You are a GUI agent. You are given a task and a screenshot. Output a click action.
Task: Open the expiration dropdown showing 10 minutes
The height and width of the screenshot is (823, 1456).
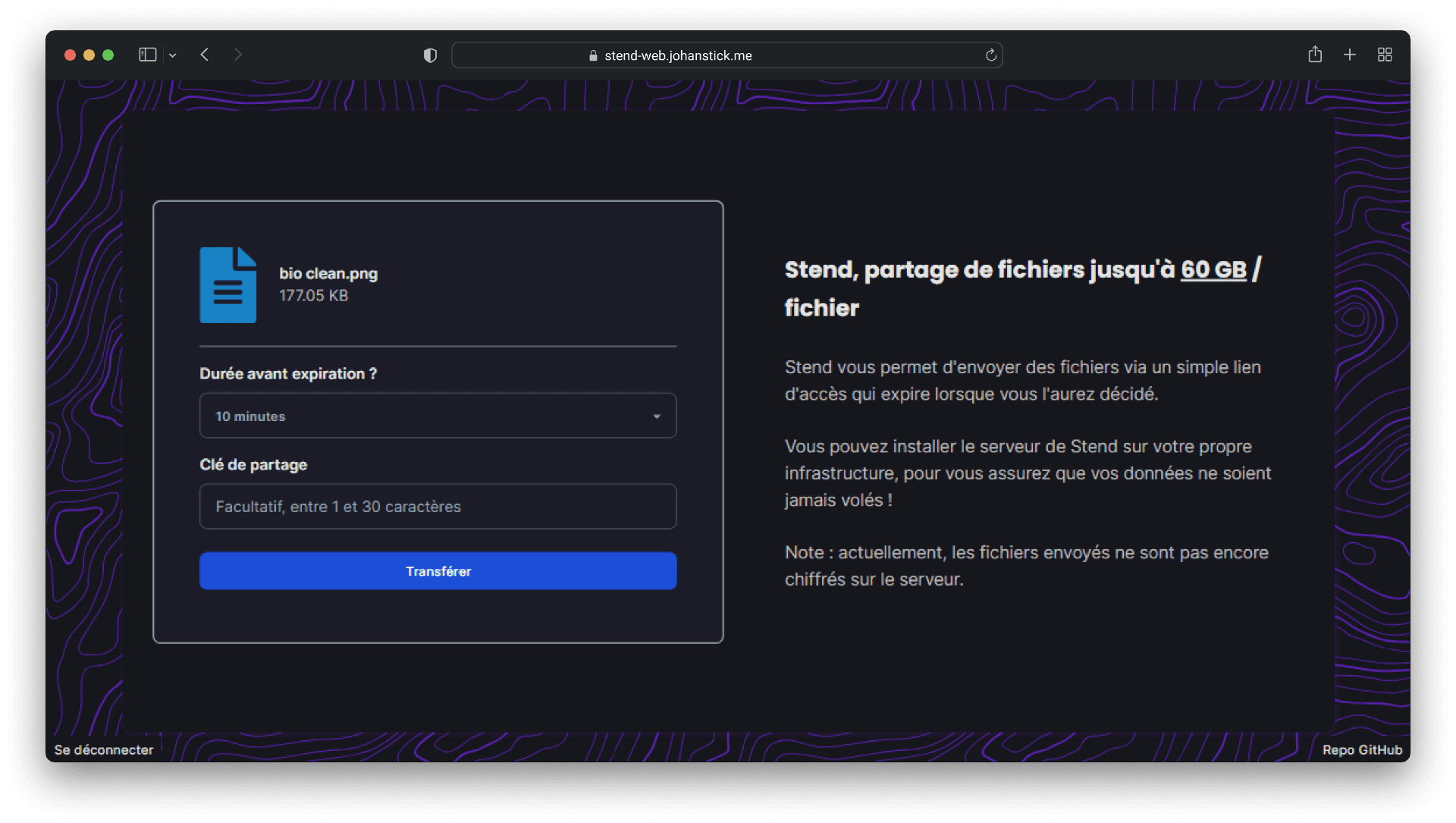tap(438, 416)
